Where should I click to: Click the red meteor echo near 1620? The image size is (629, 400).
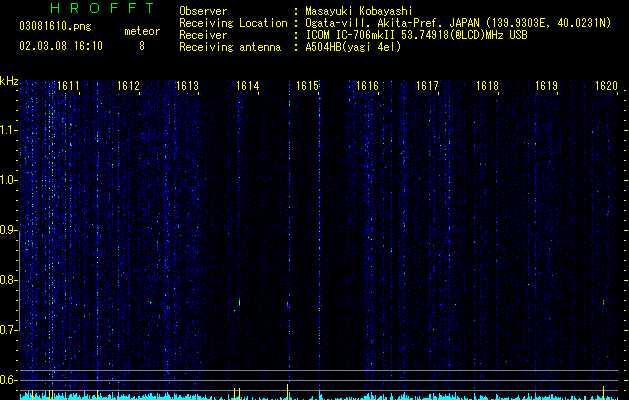603,302
